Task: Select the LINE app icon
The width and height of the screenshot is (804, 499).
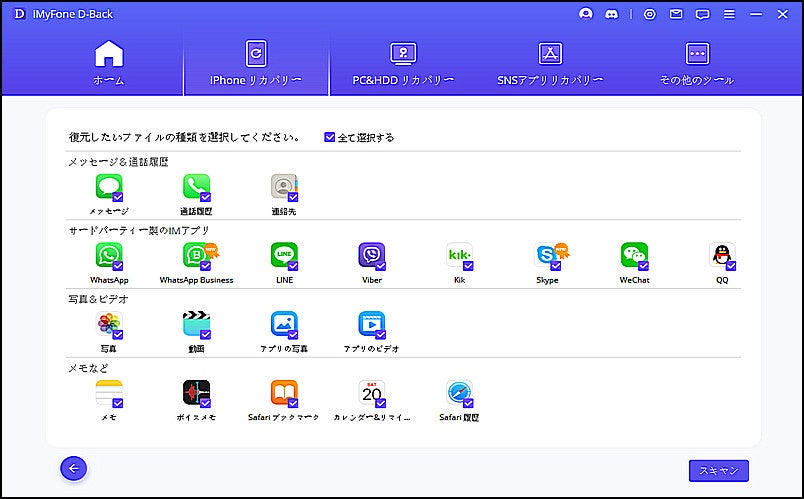Action: [284, 255]
